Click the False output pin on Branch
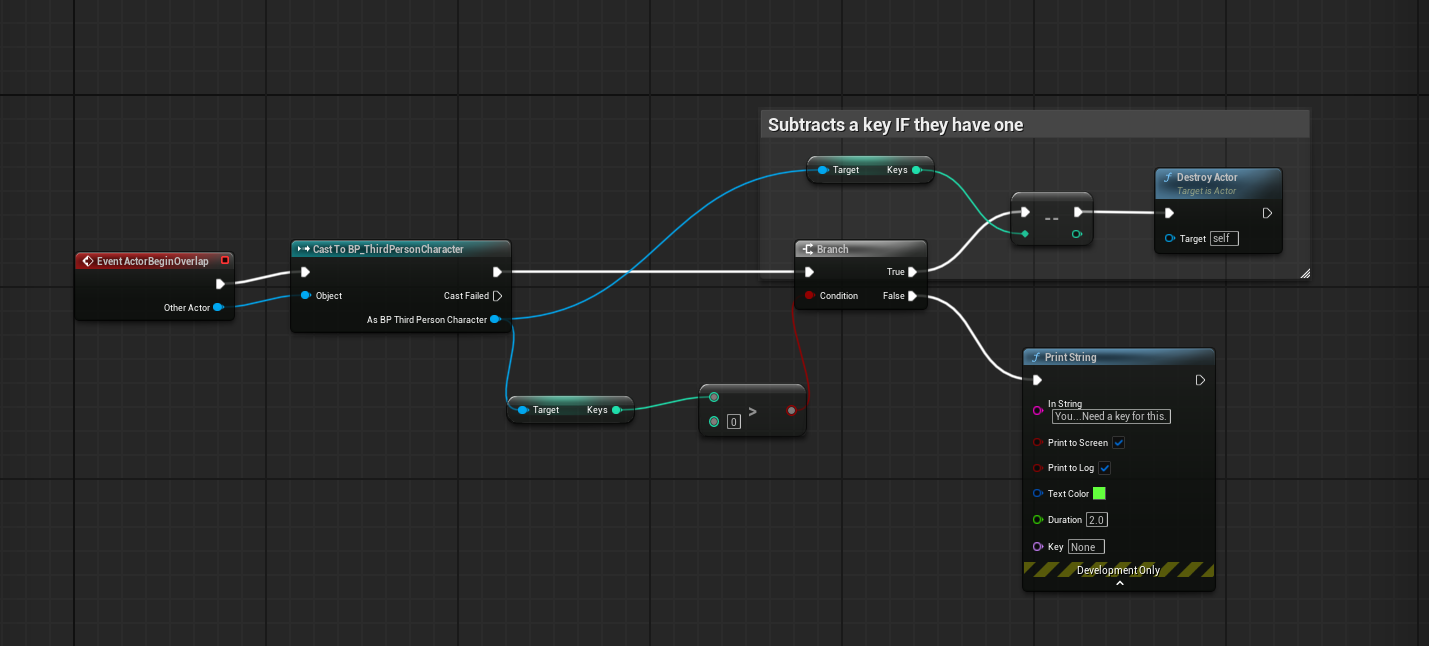 (913, 295)
